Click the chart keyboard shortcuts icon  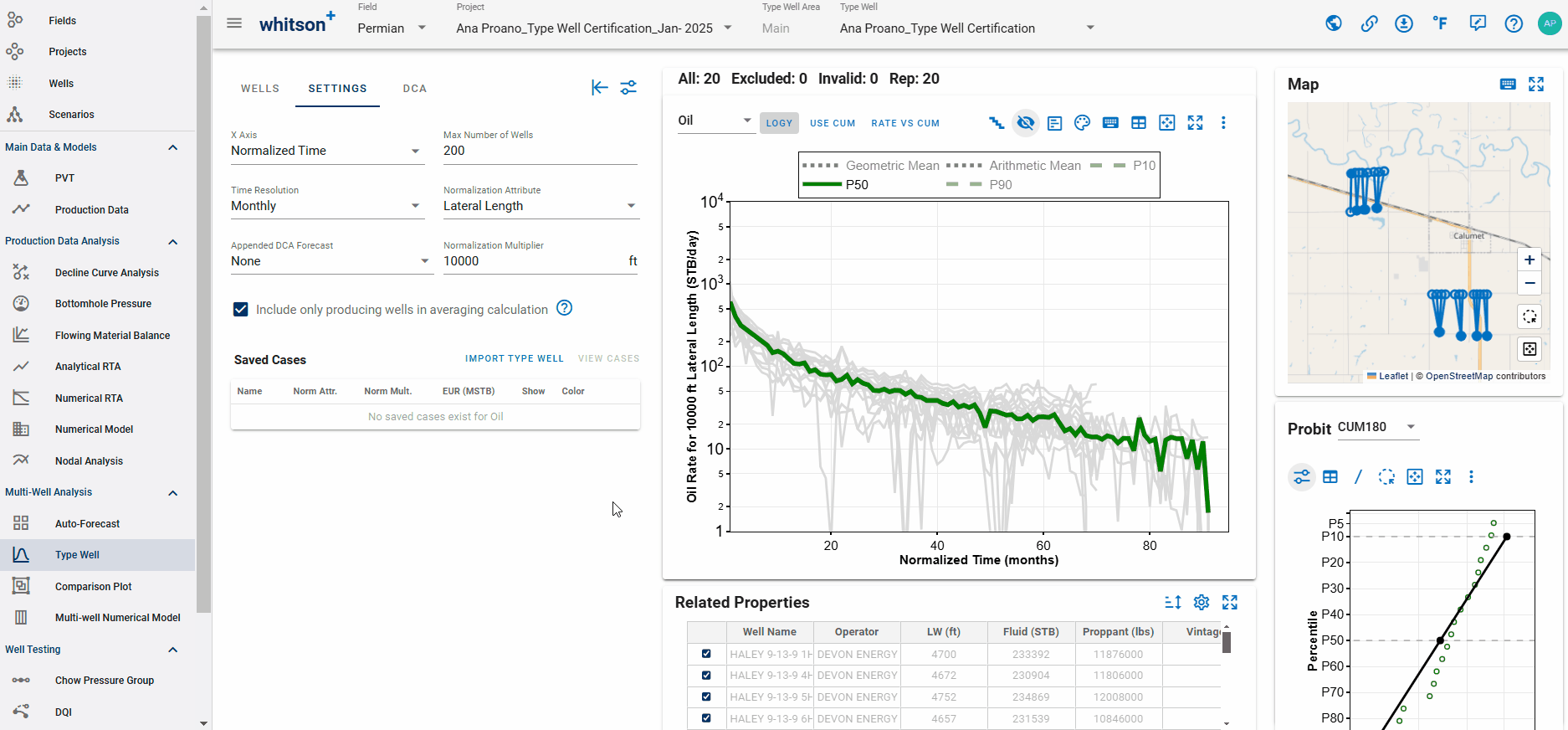[x=1110, y=123]
